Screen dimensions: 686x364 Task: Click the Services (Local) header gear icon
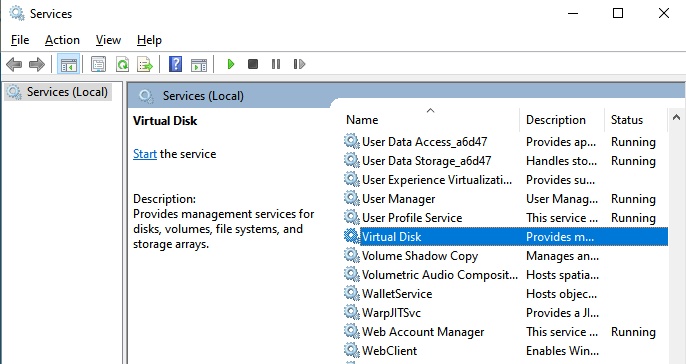(x=146, y=96)
